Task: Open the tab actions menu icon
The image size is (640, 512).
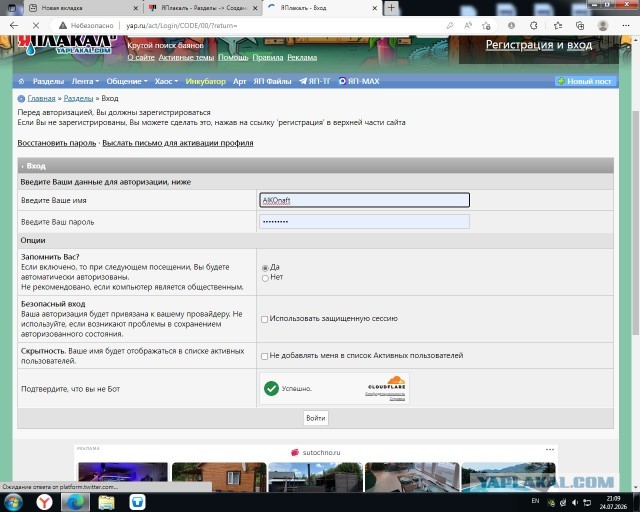Action: coord(12,7)
